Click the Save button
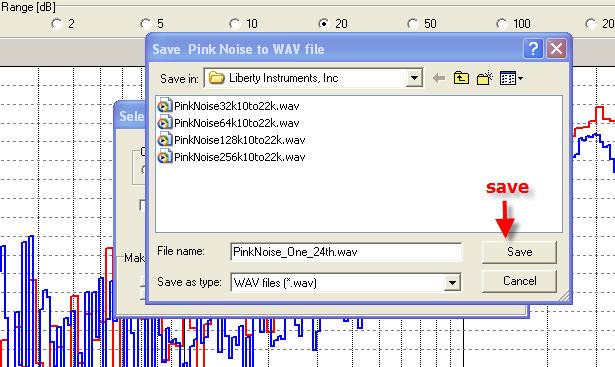 point(519,252)
